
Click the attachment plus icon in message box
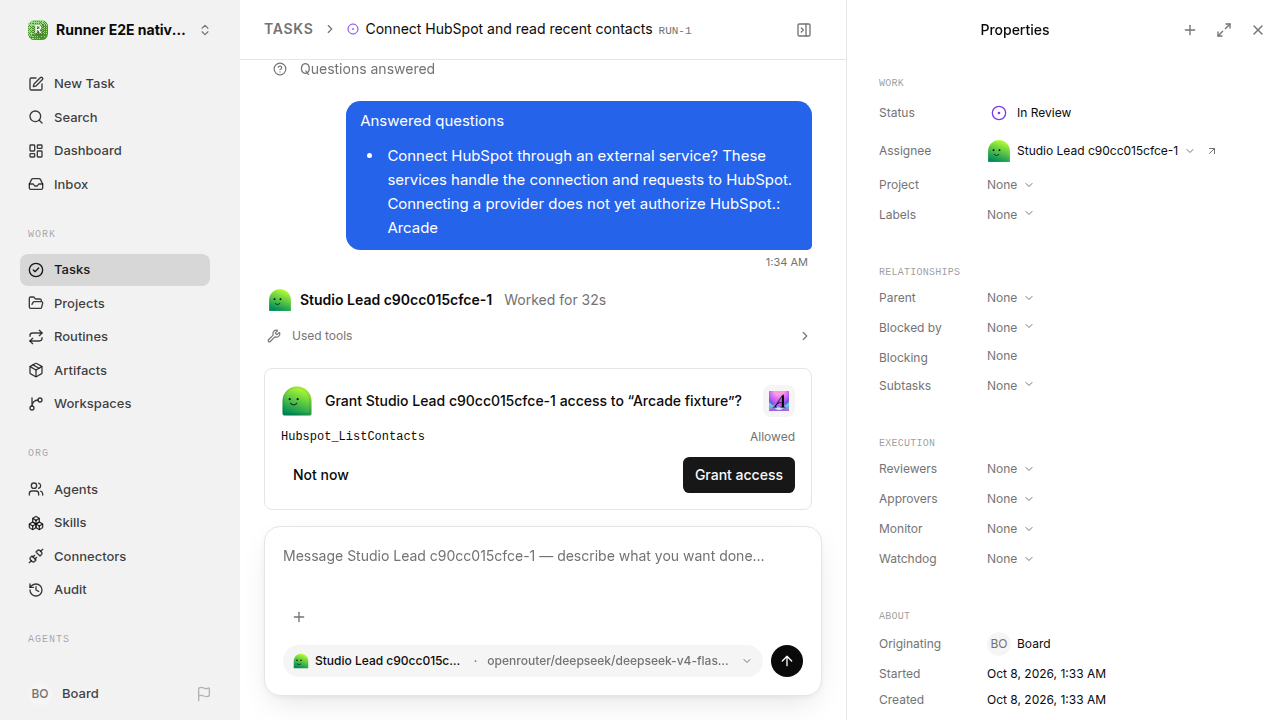pyautogui.click(x=298, y=617)
